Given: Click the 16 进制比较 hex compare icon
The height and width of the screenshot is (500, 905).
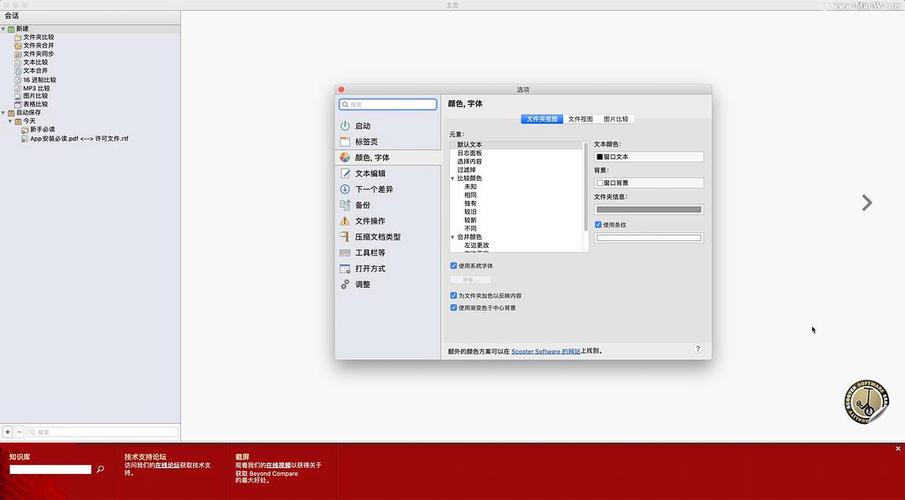Looking at the screenshot, I should (18, 80).
